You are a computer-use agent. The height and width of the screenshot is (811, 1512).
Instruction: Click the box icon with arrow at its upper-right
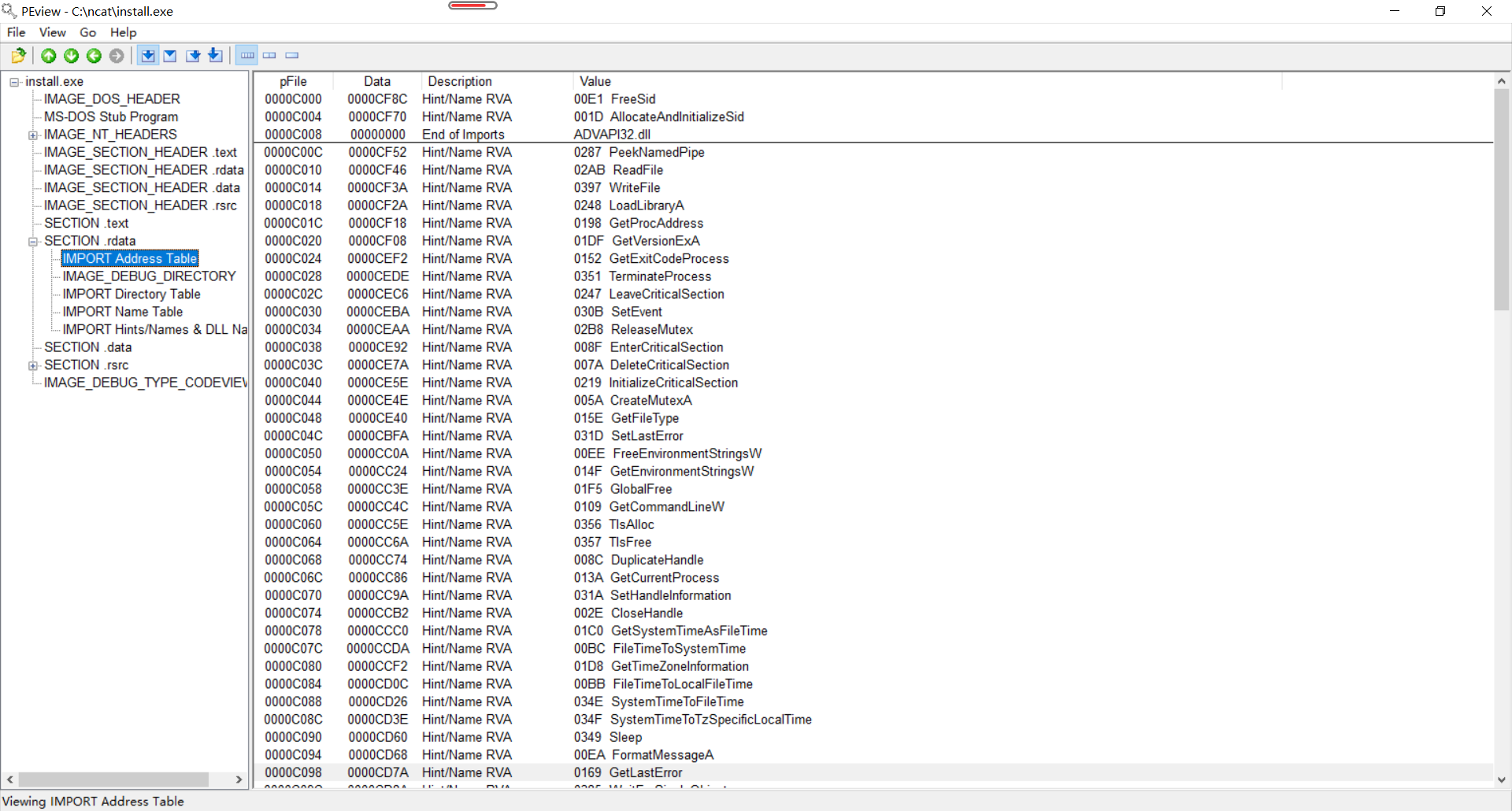click(x=193, y=56)
